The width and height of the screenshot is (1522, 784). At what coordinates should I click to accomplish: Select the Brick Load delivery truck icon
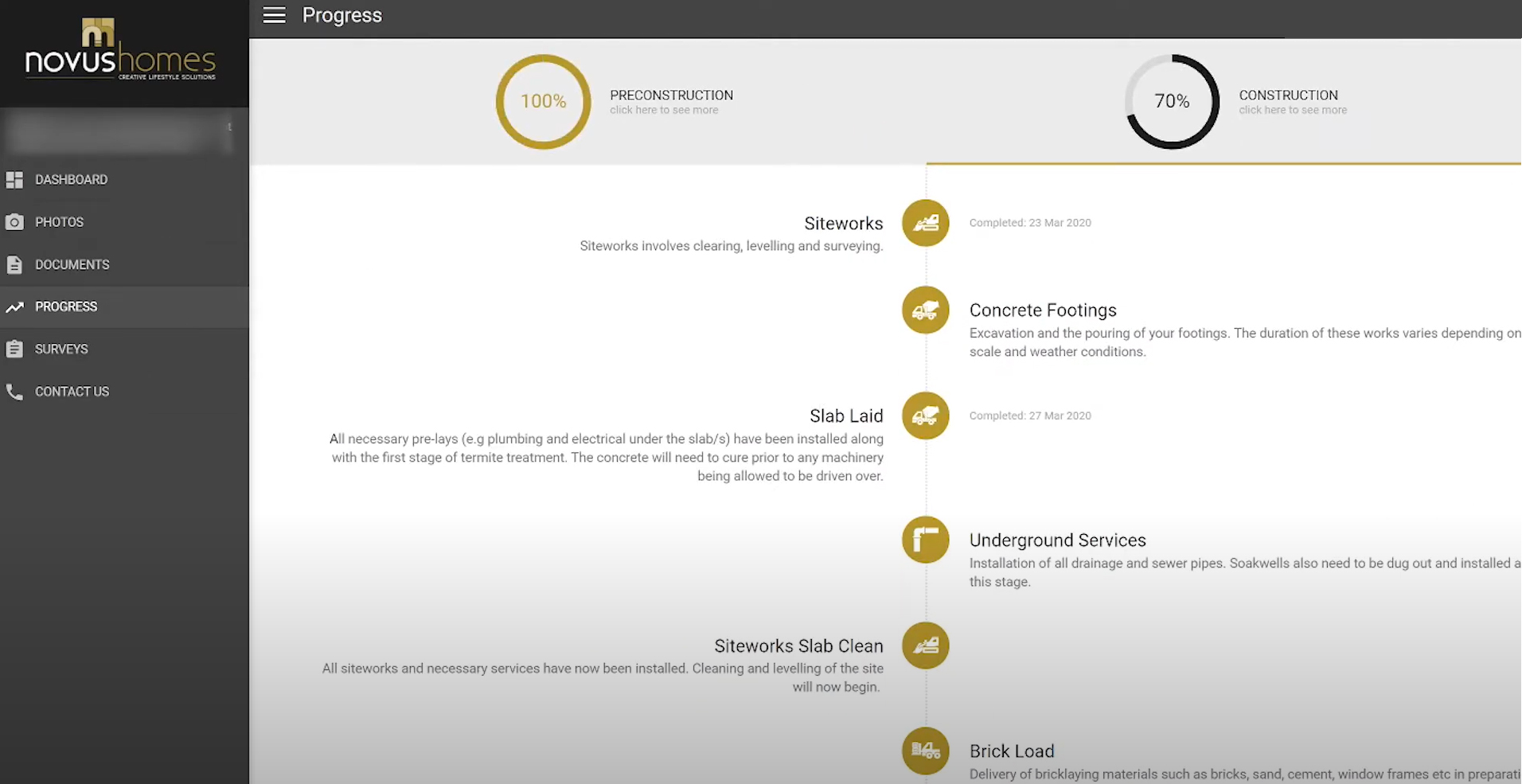[x=924, y=751]
